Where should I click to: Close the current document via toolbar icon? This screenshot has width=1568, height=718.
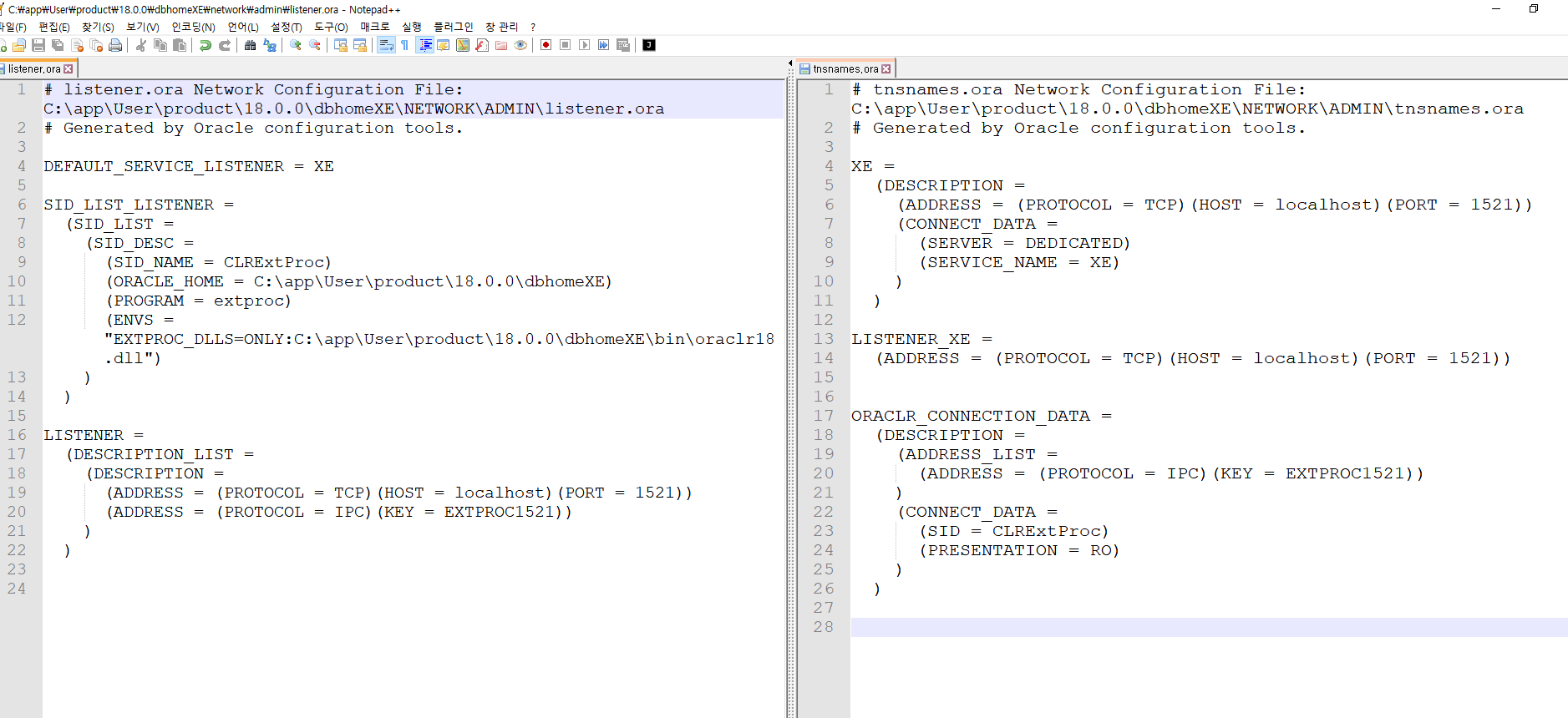[x=77, y=45]
